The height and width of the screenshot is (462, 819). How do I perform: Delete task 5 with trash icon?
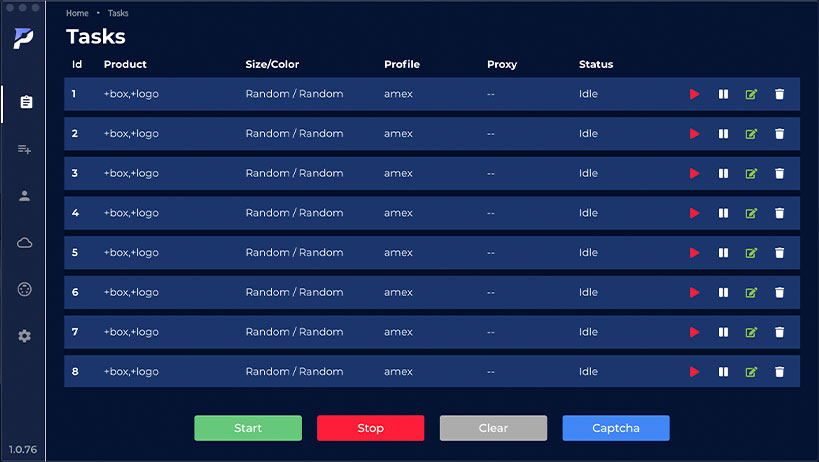[779, 253]
